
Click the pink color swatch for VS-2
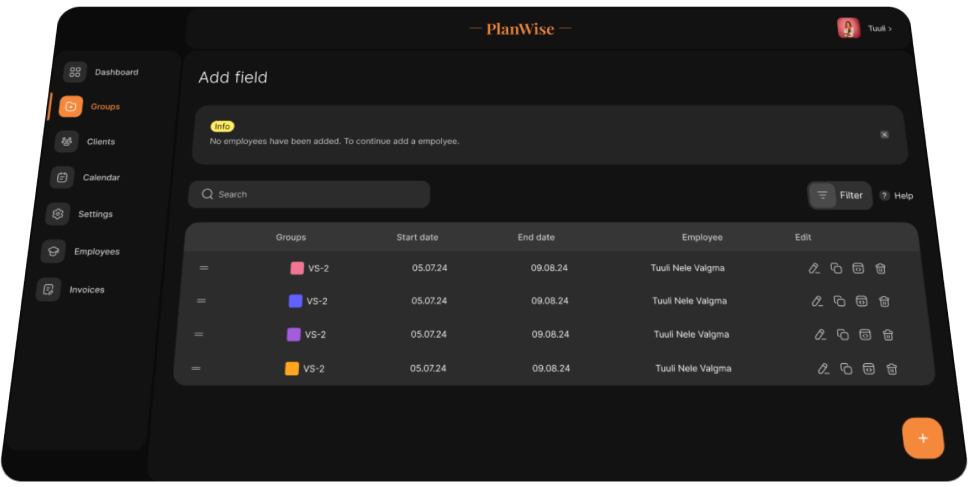(x=297, y=268)
